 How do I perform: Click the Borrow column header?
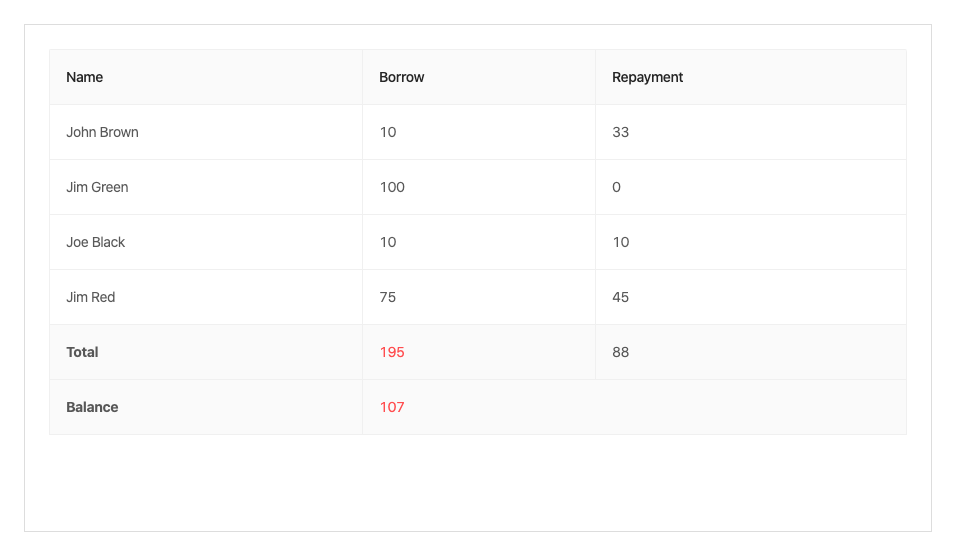pos(402,77)
